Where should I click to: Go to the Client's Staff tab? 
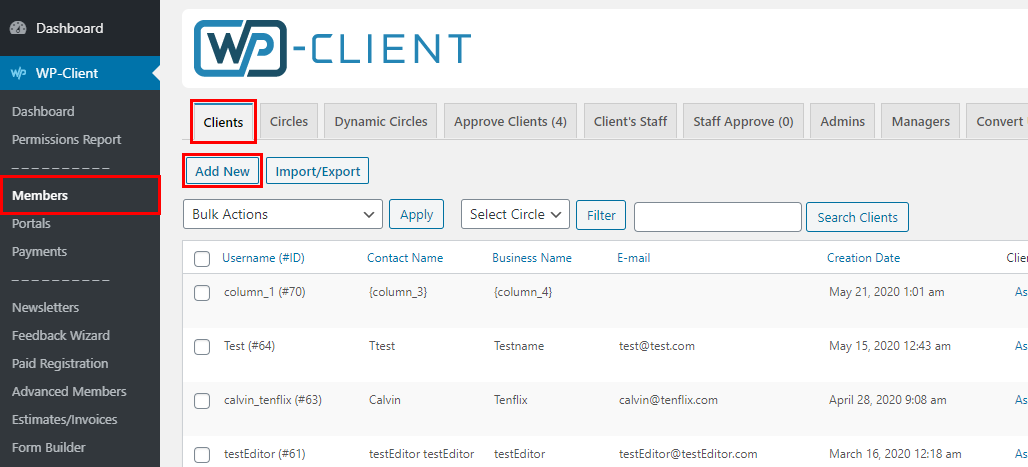(631, 121)
